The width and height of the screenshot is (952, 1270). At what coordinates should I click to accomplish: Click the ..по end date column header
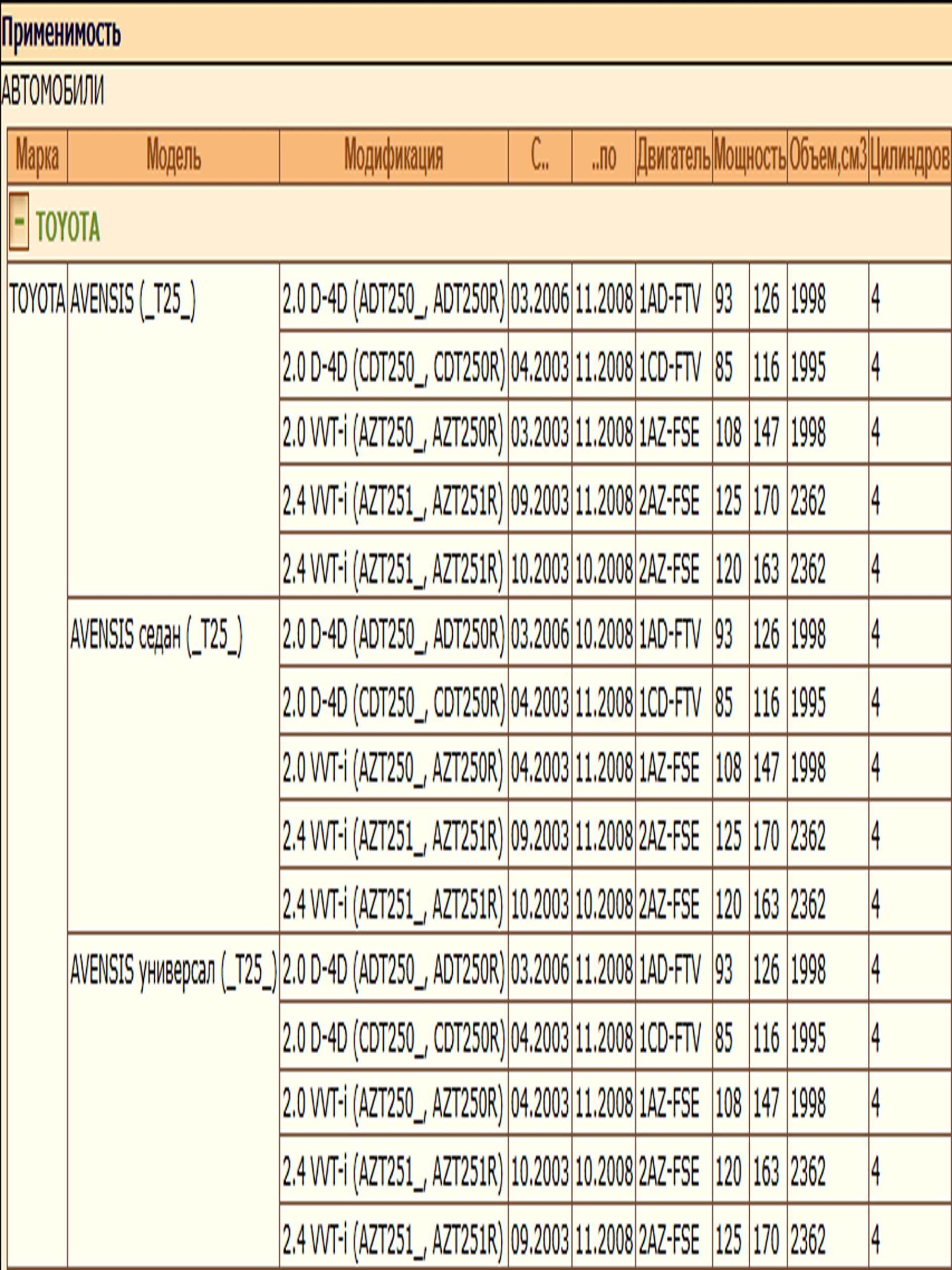pos(603,156)
